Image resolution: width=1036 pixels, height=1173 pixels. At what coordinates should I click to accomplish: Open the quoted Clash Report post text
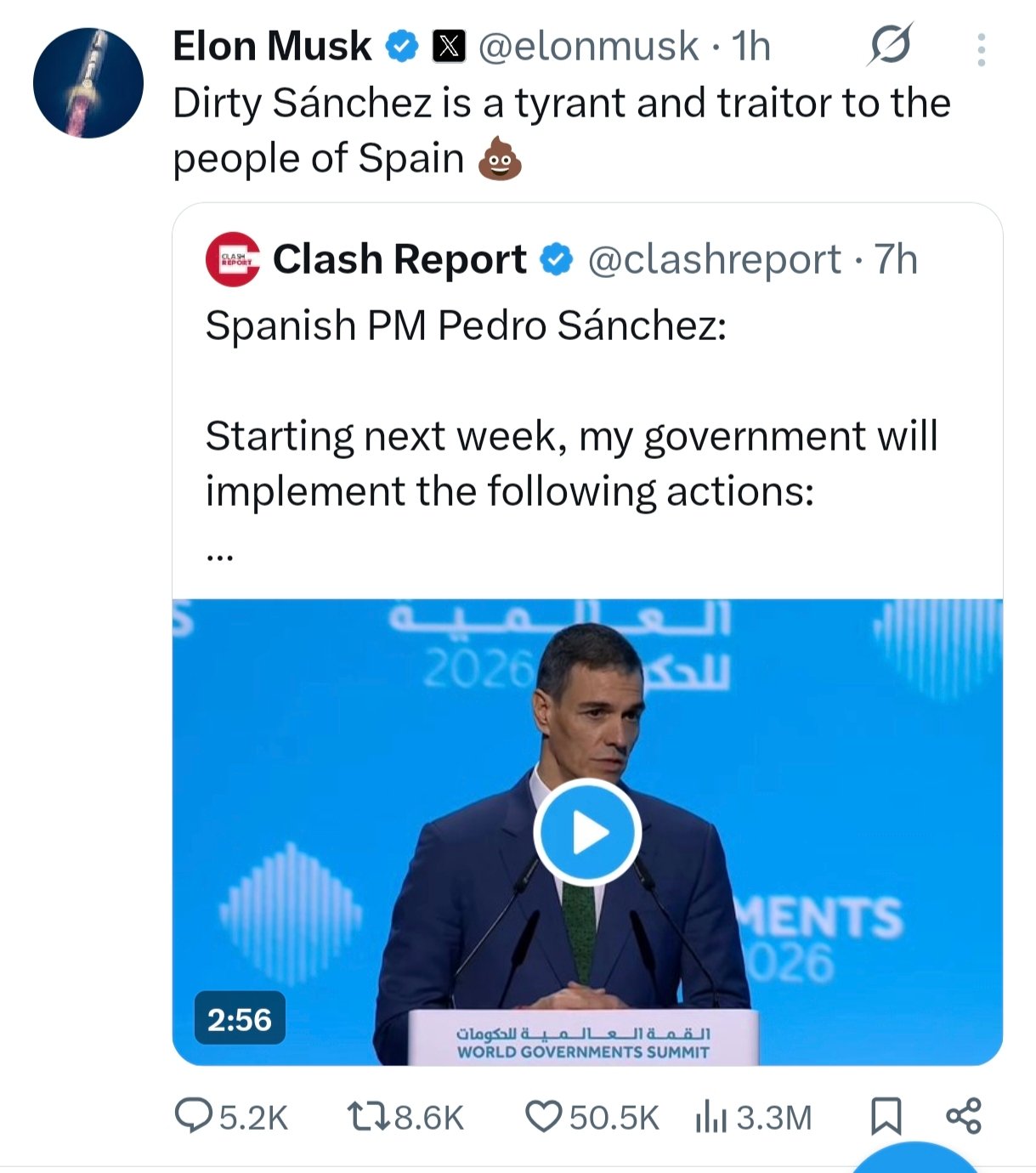pyautogui.click(x=571, y=463)
